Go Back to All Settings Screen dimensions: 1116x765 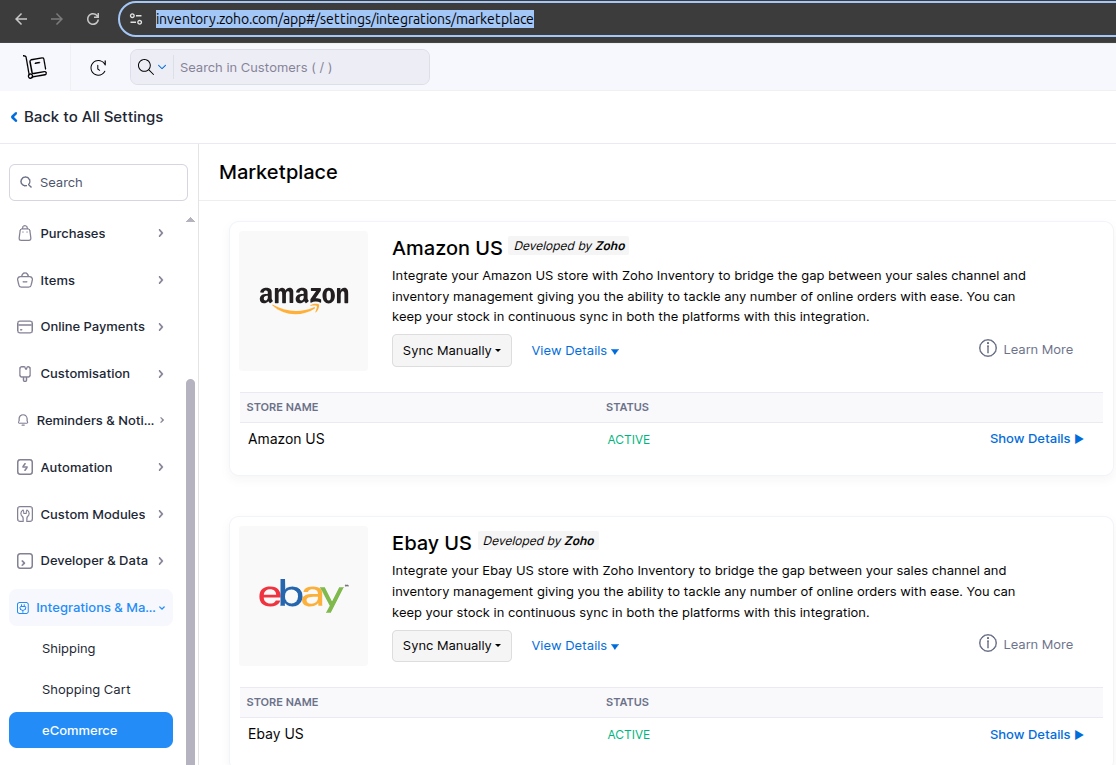click(93, 117)
